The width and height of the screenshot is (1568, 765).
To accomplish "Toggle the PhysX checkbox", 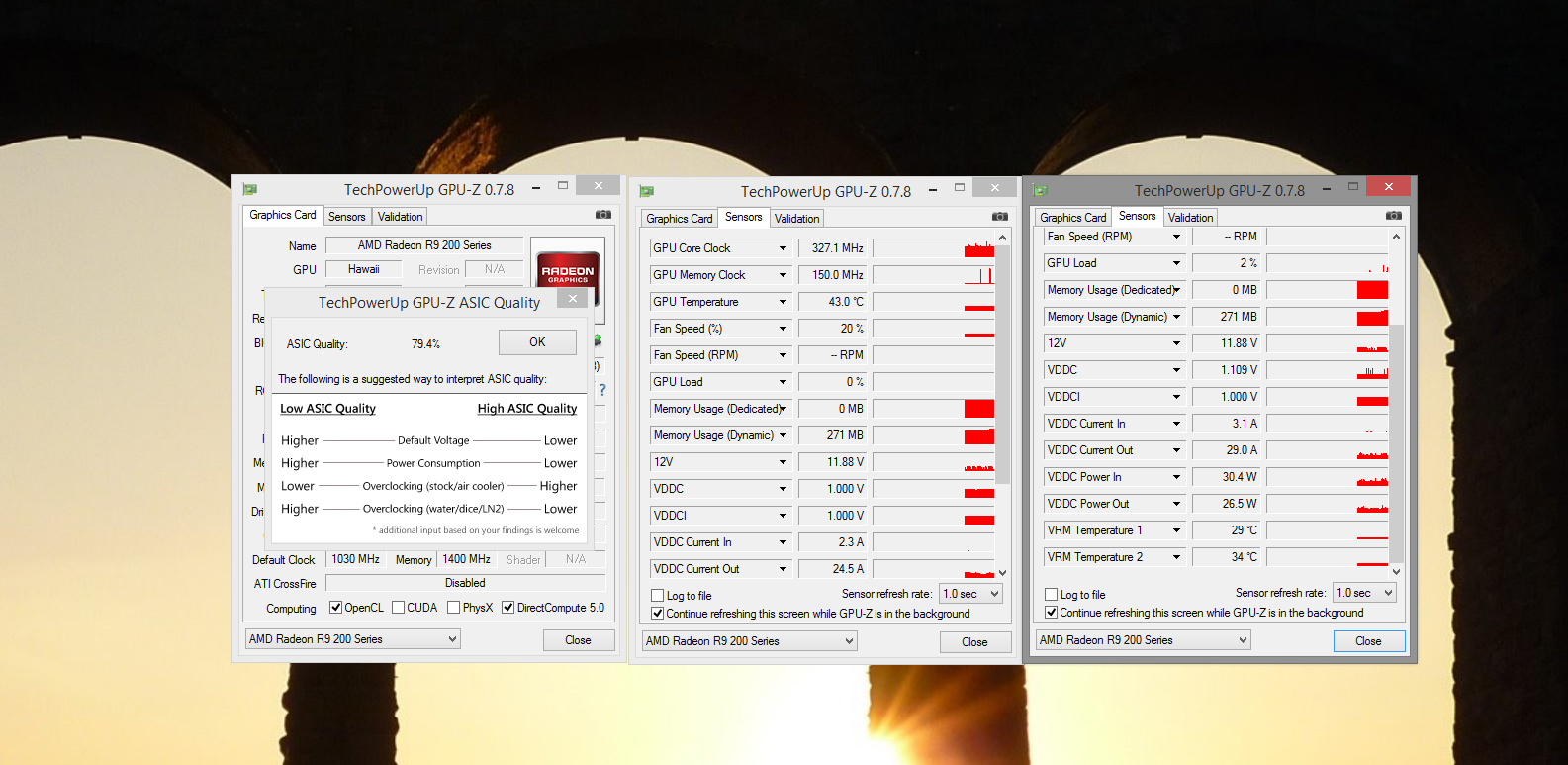I will coord(453,608).
